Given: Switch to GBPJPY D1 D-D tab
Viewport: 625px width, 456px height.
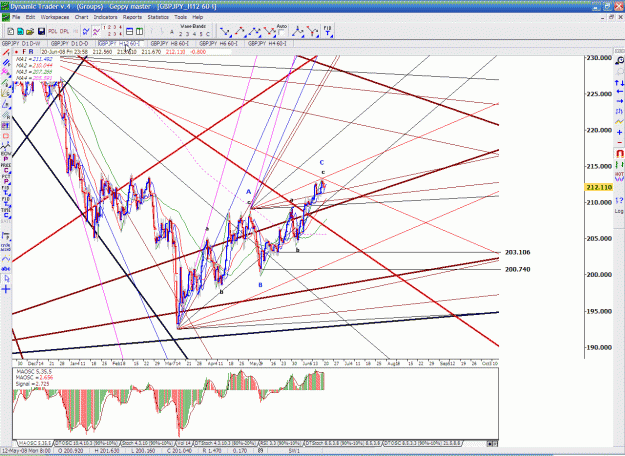Looking at the screenshot, I should (x=70, y=43).
